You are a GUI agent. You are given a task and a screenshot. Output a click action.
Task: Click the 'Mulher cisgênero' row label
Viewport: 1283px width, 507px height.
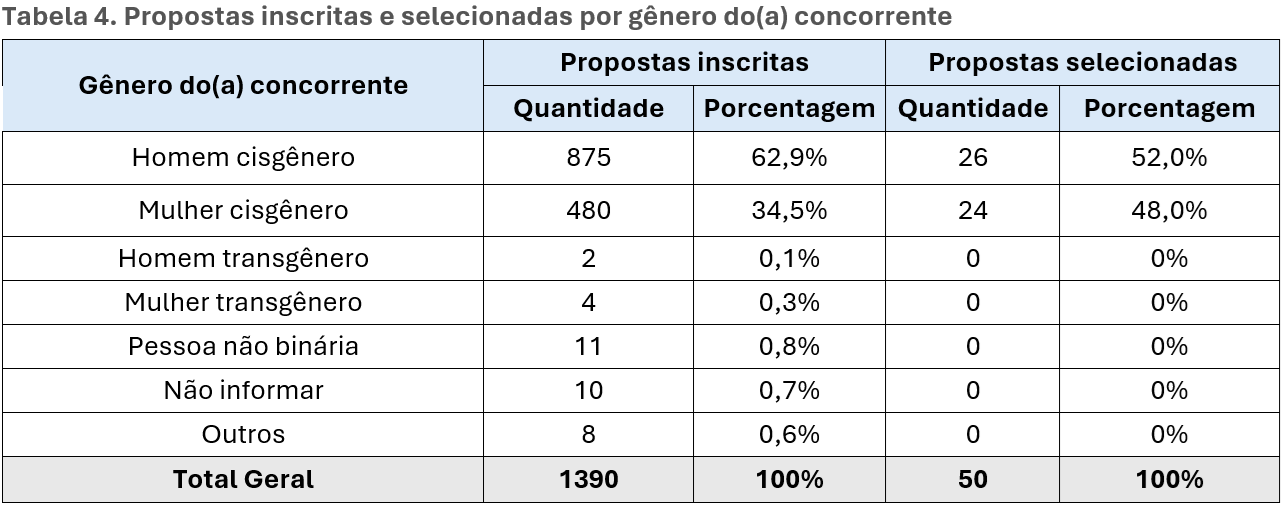tap(243, 210)
